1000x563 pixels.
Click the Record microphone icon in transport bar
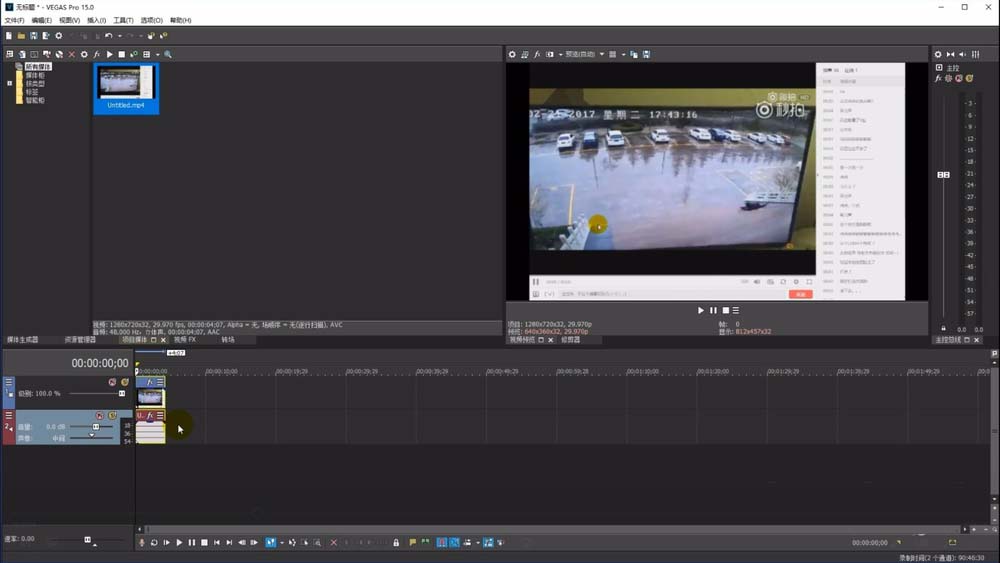pos(141,542)
